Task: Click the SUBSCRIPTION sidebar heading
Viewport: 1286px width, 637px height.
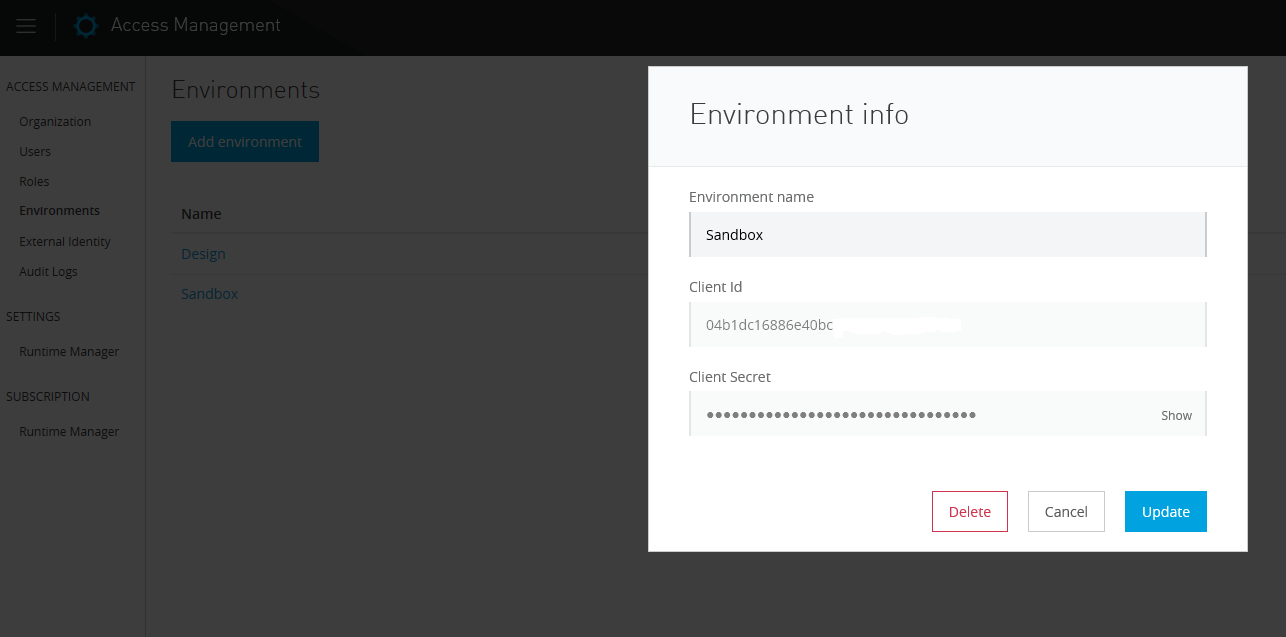Action: click(x=48, y=397)
